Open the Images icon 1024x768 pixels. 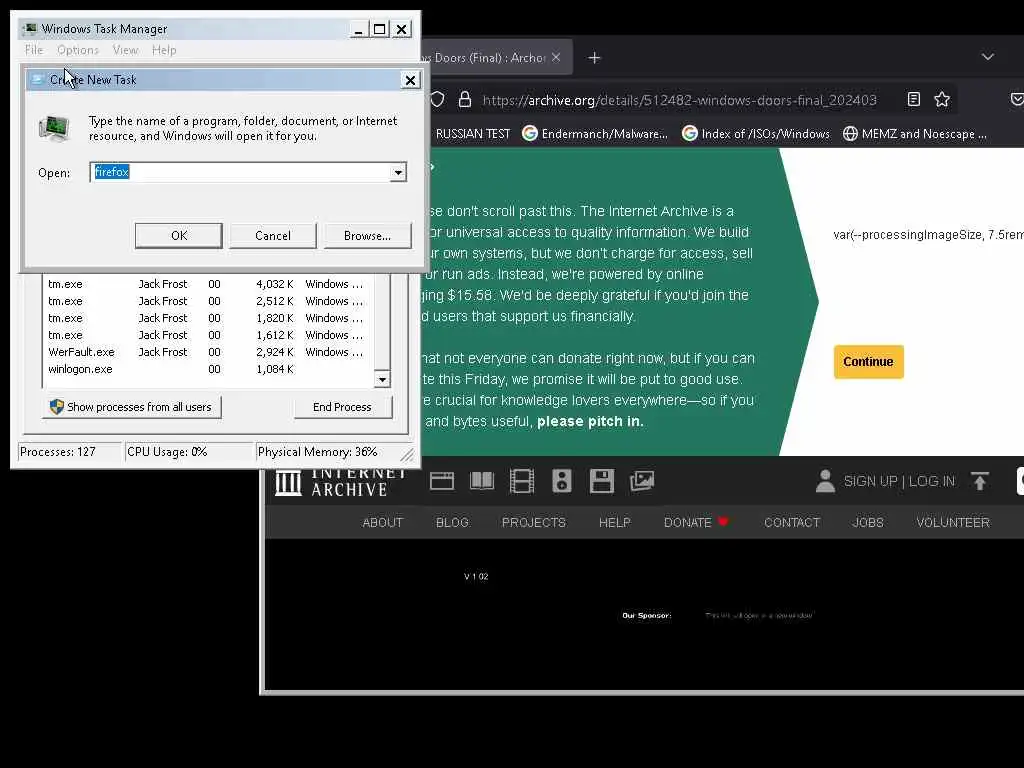[642, 482]
